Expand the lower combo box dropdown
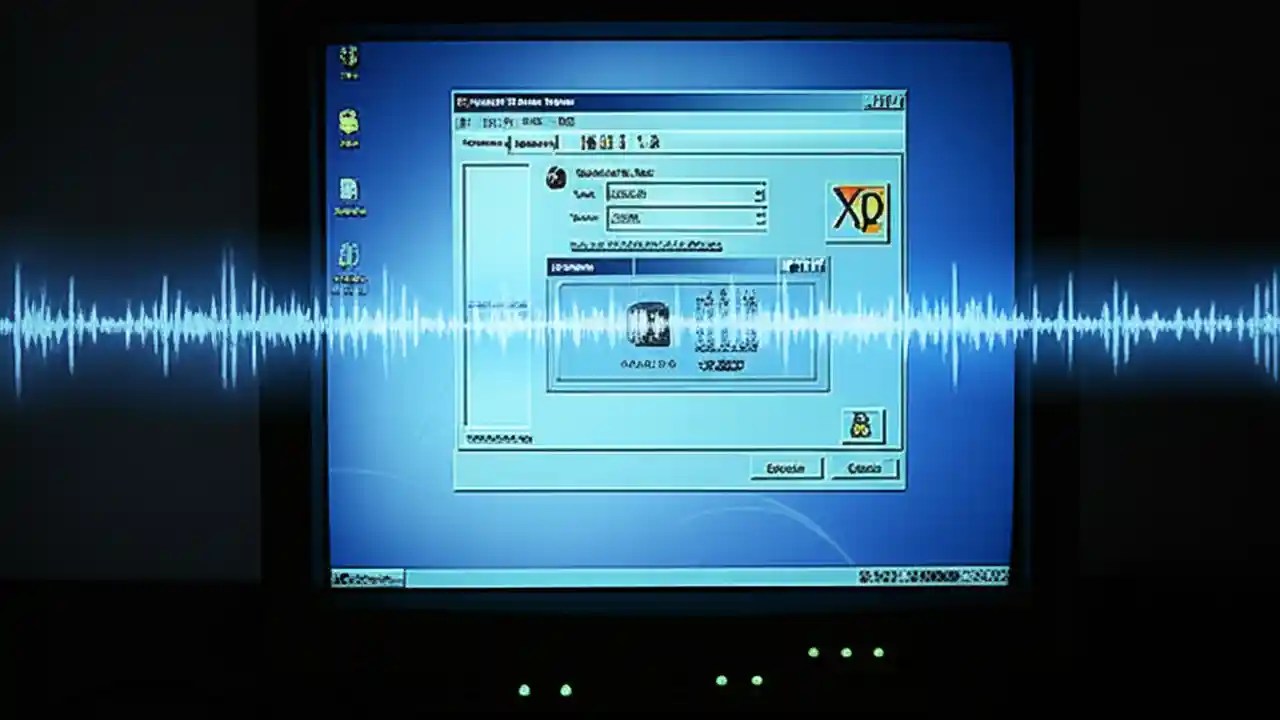This screenshot has height=720, width=1280. coord(760,219)
